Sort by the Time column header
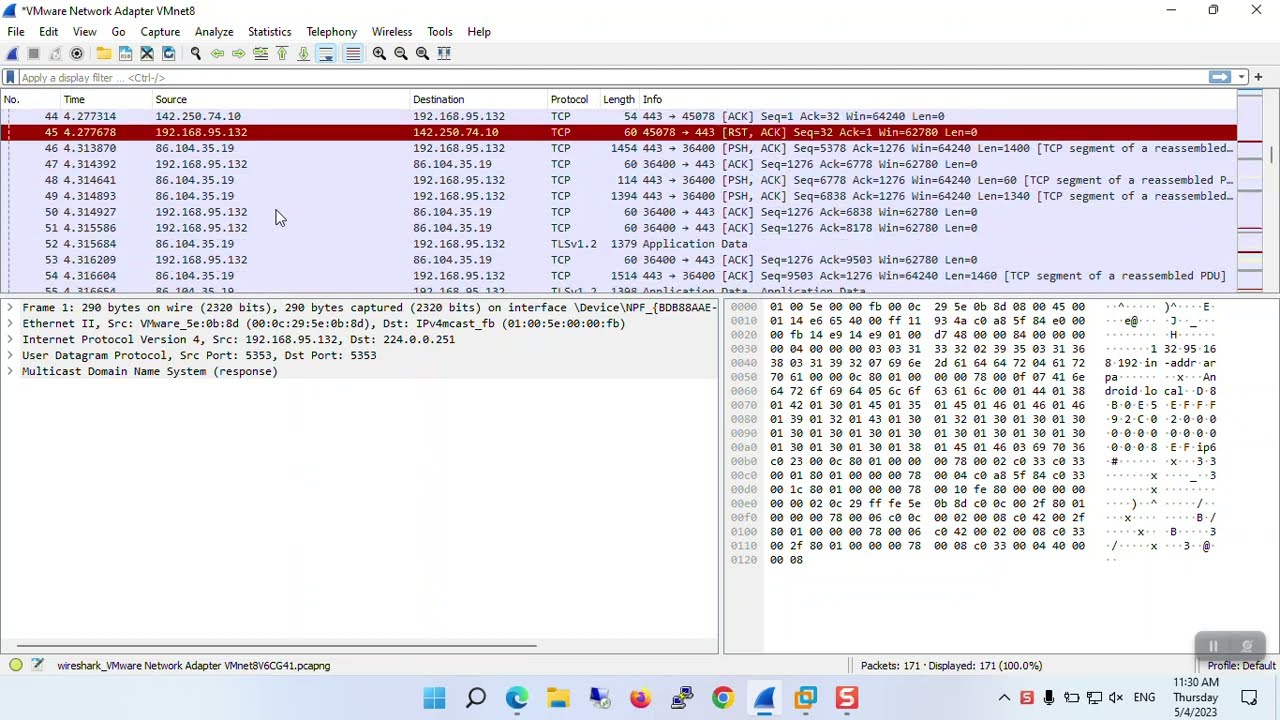Image resolution: width=1280 pixels, height=720 pixels. pos(105,99)
